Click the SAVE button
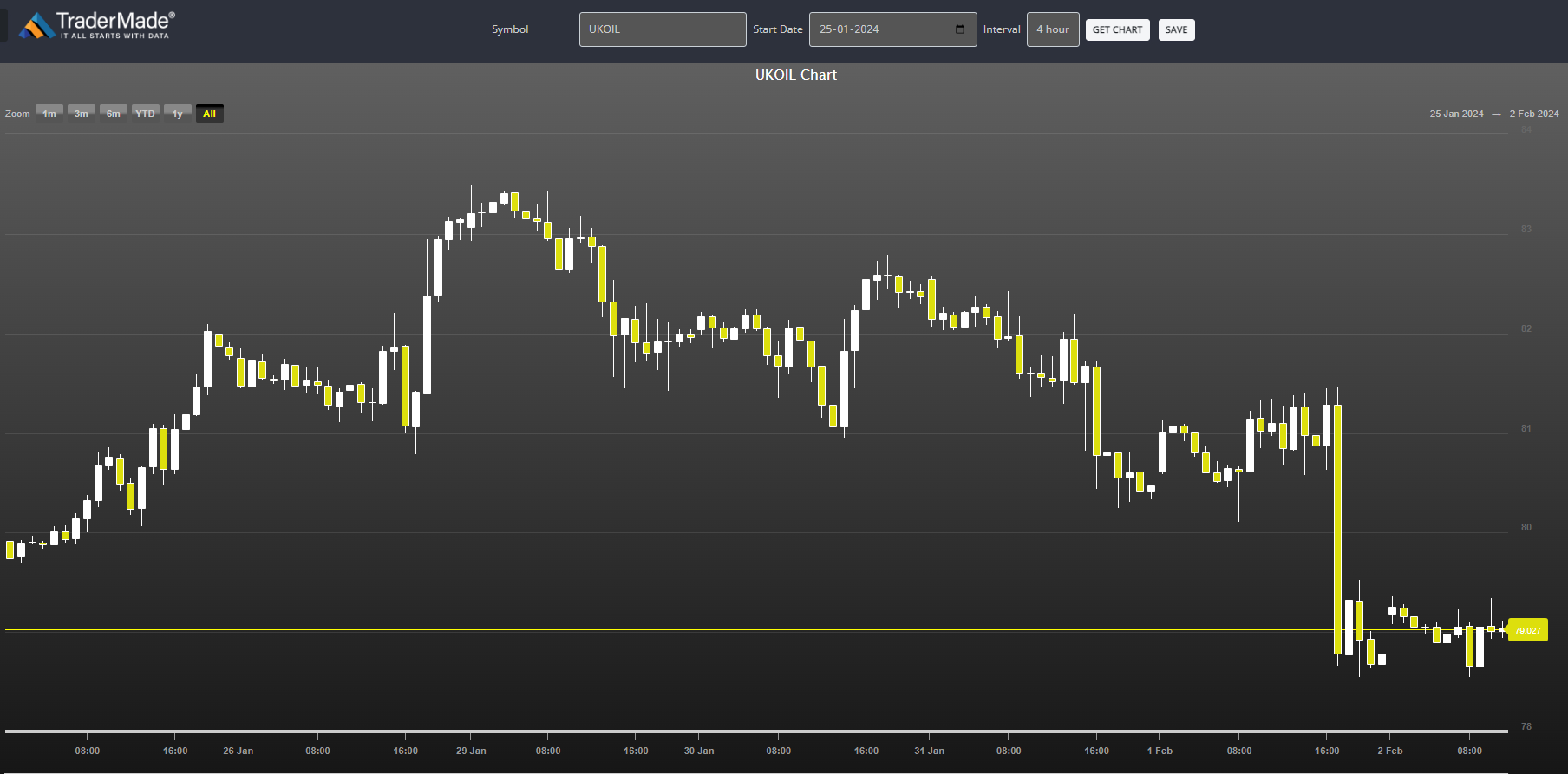1568x774 pixels. (x=1176, y=30)
